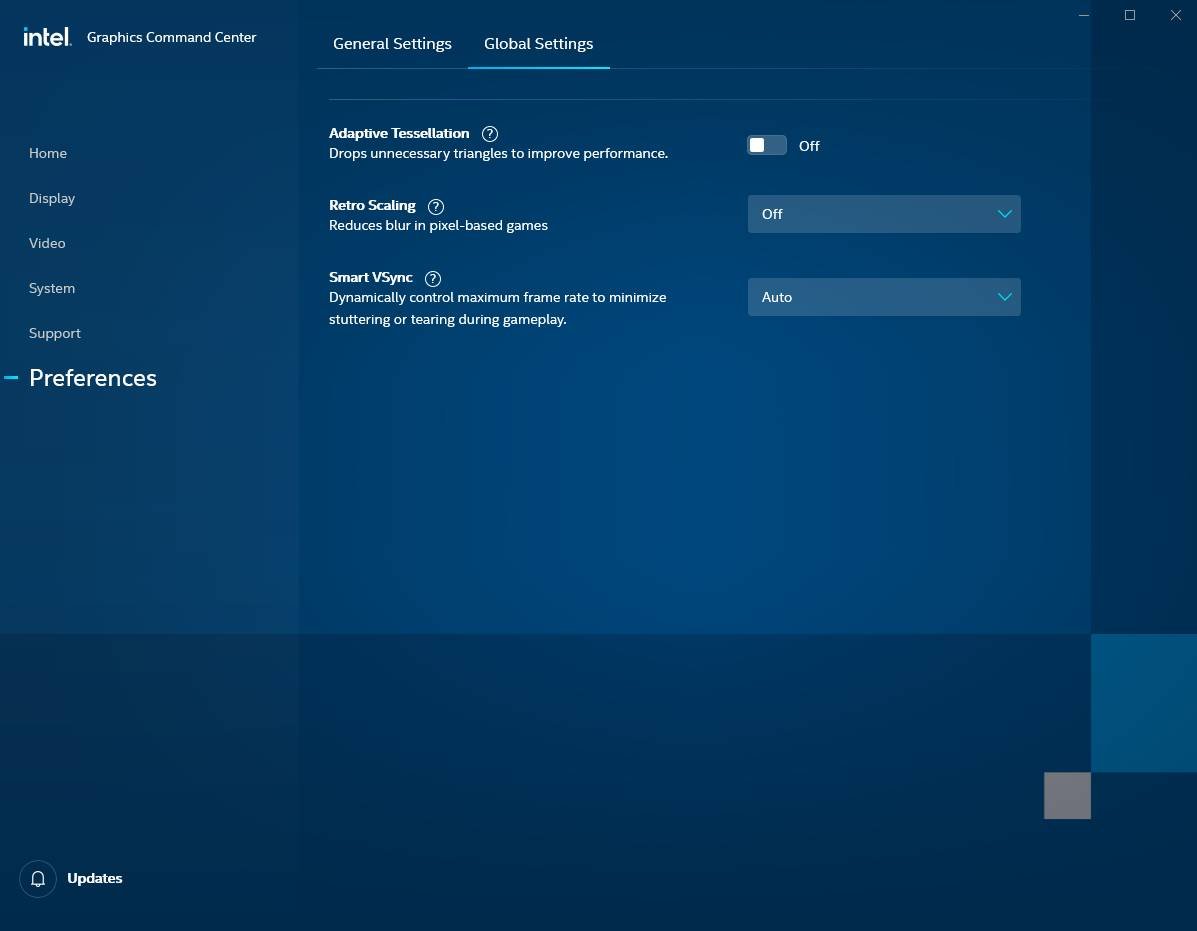Screen dimensions: 1197x931
Task: Close the Graphics Command Center window
Action: [1176, 15]
